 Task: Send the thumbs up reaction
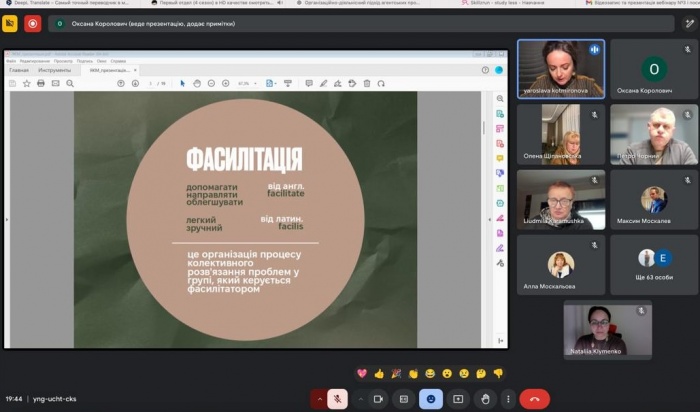point(379,373)
